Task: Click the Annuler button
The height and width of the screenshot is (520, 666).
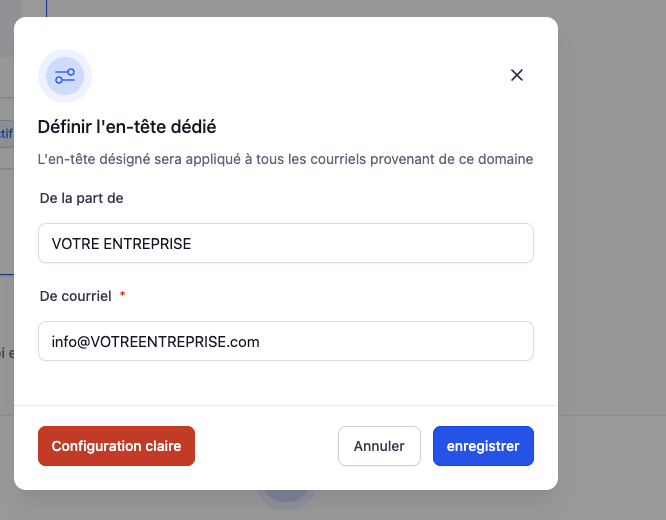Action: coord(379,446)
